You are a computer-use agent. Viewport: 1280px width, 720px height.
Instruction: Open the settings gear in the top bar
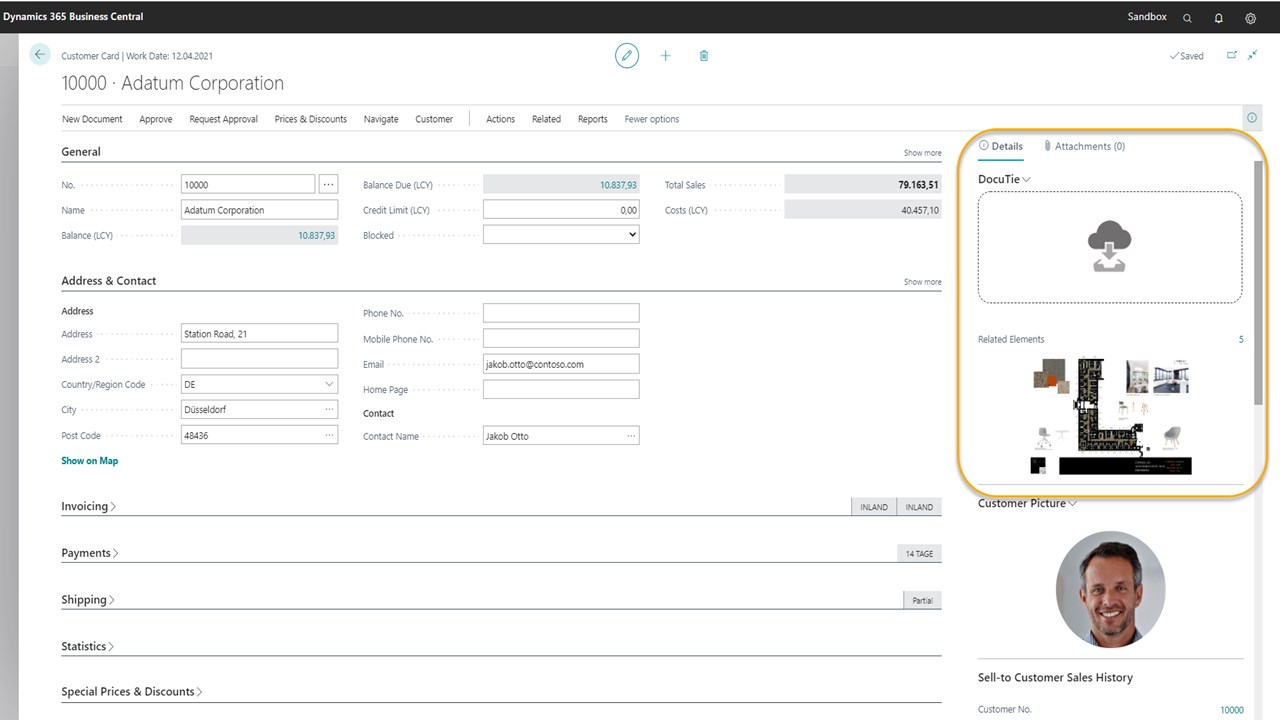tap(1251, 18)
